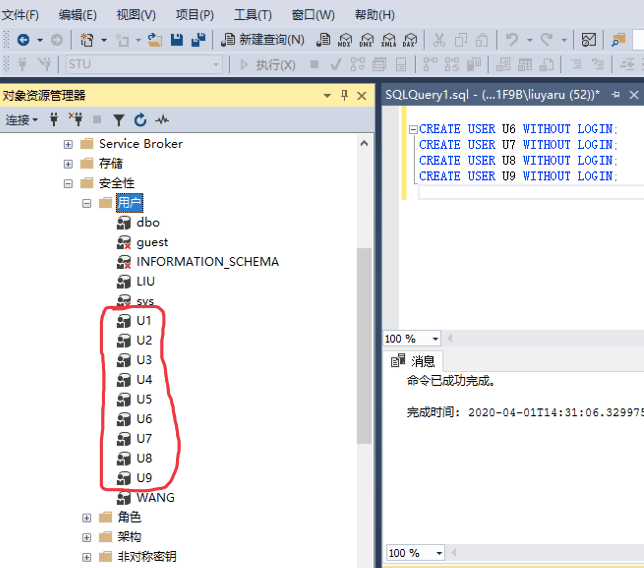Image resolution: width=644 pixels, height=568 pixels.
Task: Click the Redo arrow icon
Action: click(x=546, y=40)
